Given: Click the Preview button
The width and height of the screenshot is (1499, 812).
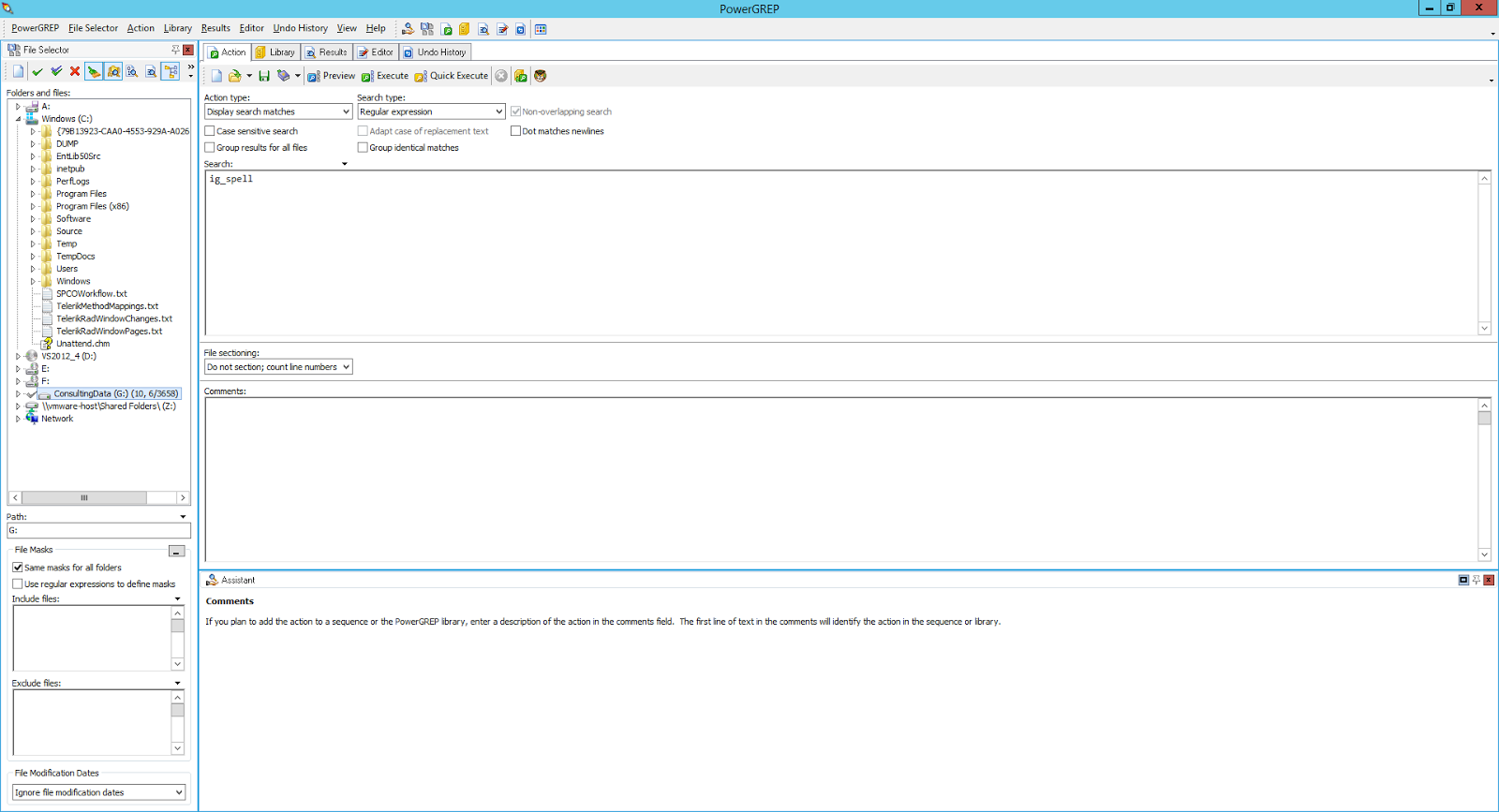Looking at the screenshot, I should click(331, 76).
